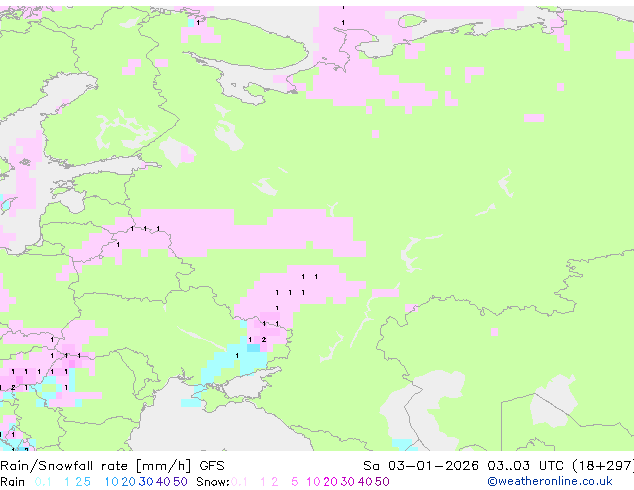This screenshot has width=634, height=490.
Task: Select the Rain legend value 20
Action: pos(129,482)
